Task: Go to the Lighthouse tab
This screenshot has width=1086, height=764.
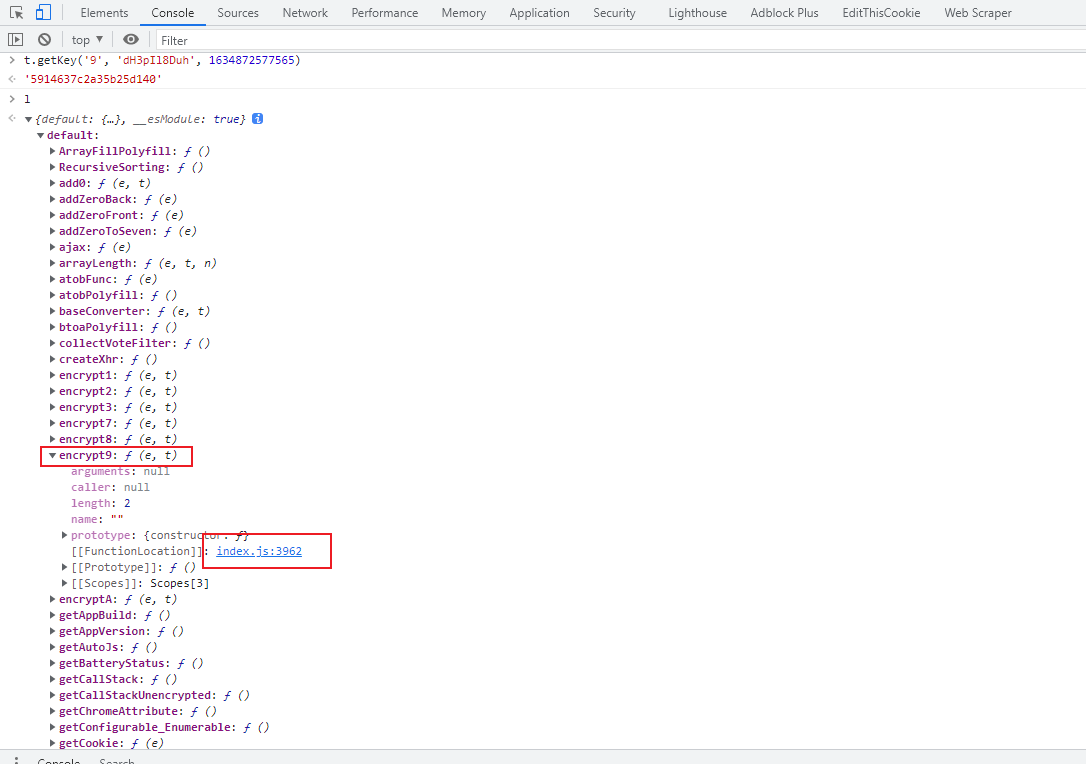Action: click(x=697, y=13)
